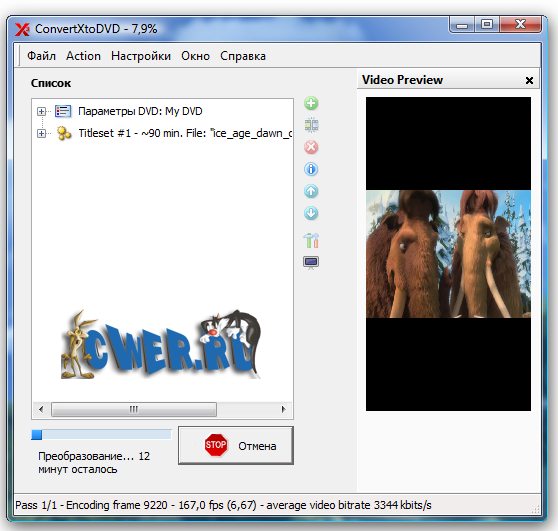Click the right scroll arrow in list
This screenshot has width=558, height=531.
[x=283, y=409]
